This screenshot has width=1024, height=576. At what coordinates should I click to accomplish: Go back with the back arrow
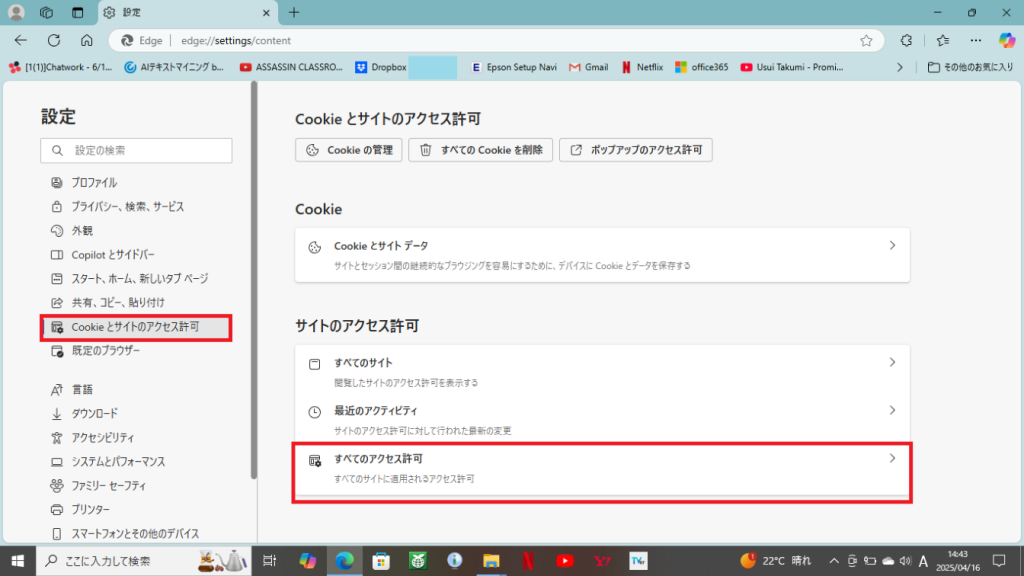tap(21, 40)
